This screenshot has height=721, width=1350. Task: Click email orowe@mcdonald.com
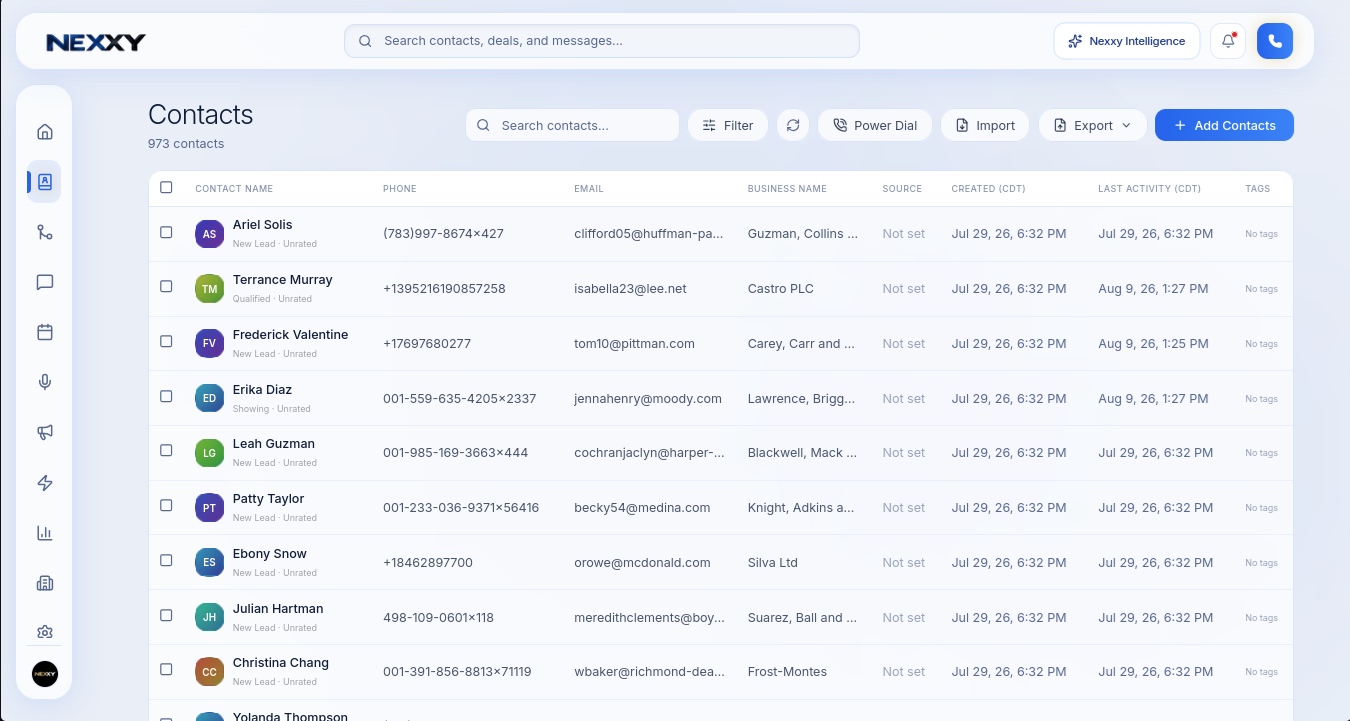pyautogui.click(x=642, y=563)
